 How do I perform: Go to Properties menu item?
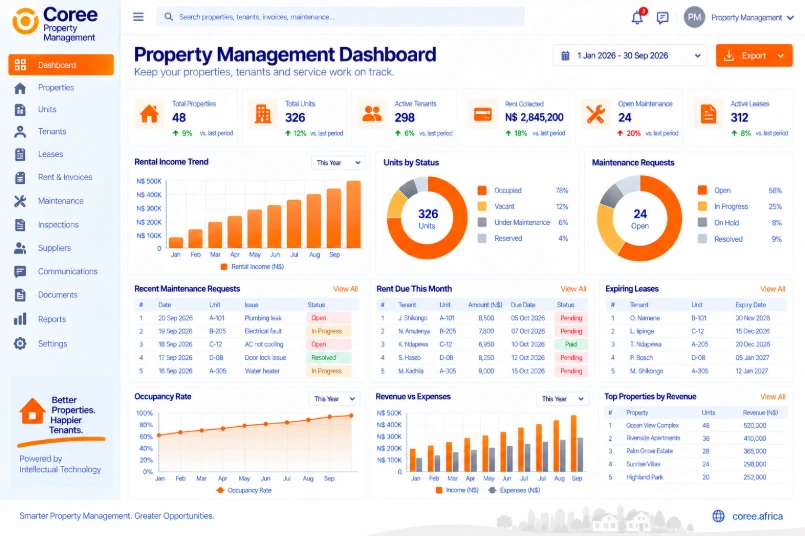click(56, 88)
